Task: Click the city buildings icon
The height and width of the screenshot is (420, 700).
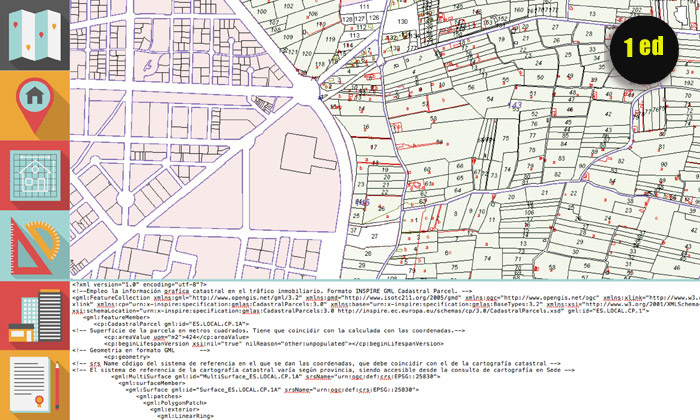Action: pyautogui.click(x=35, y=315)
